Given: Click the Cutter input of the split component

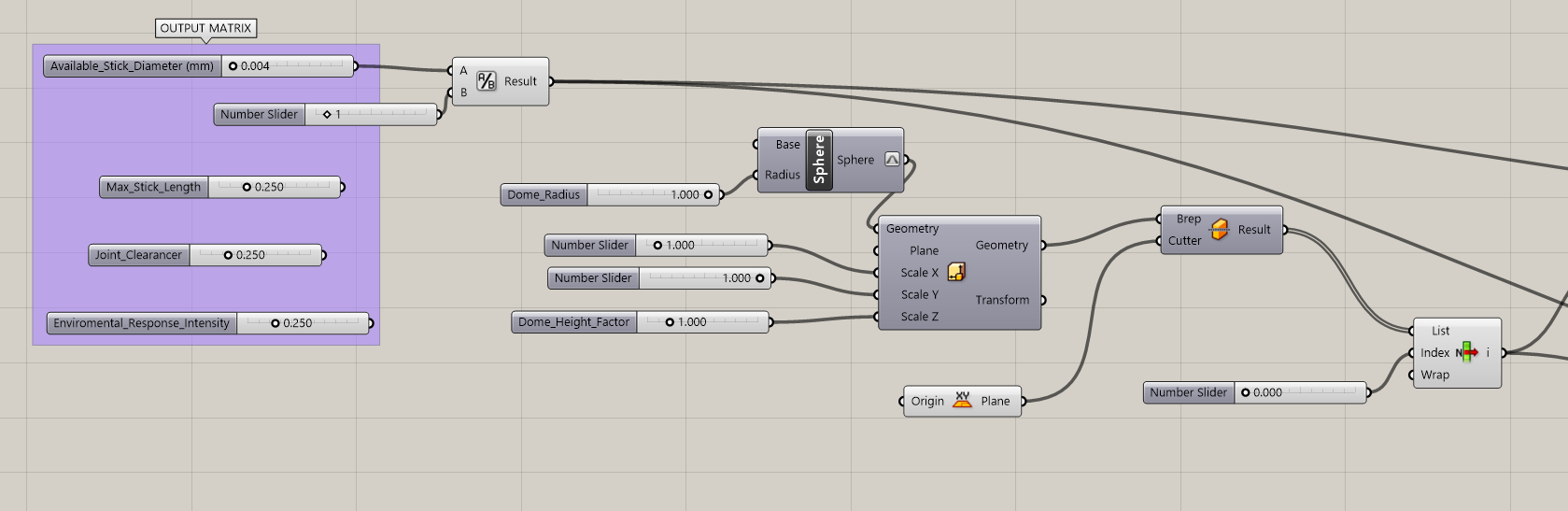Looking at the screenshot, I should coord(1184,241).
